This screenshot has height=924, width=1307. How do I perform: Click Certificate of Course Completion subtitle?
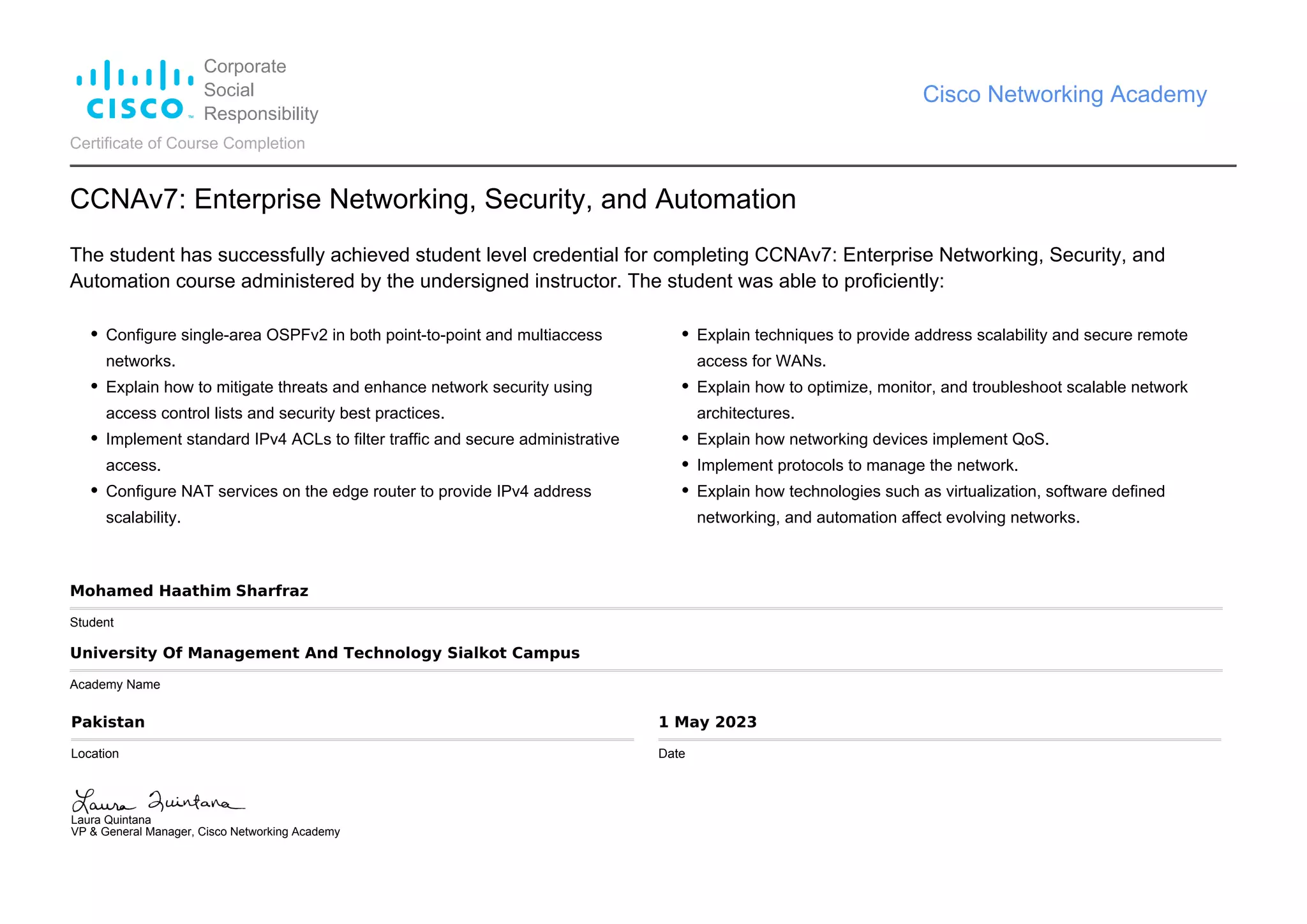[187, 143]
